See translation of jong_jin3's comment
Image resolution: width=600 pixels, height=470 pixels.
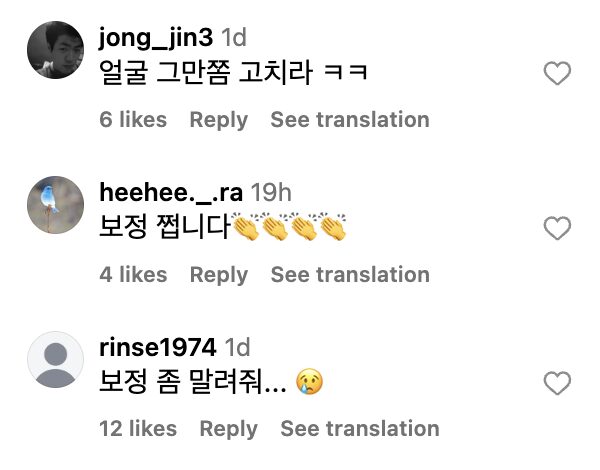pyautogui.click(x=349, y=120)
